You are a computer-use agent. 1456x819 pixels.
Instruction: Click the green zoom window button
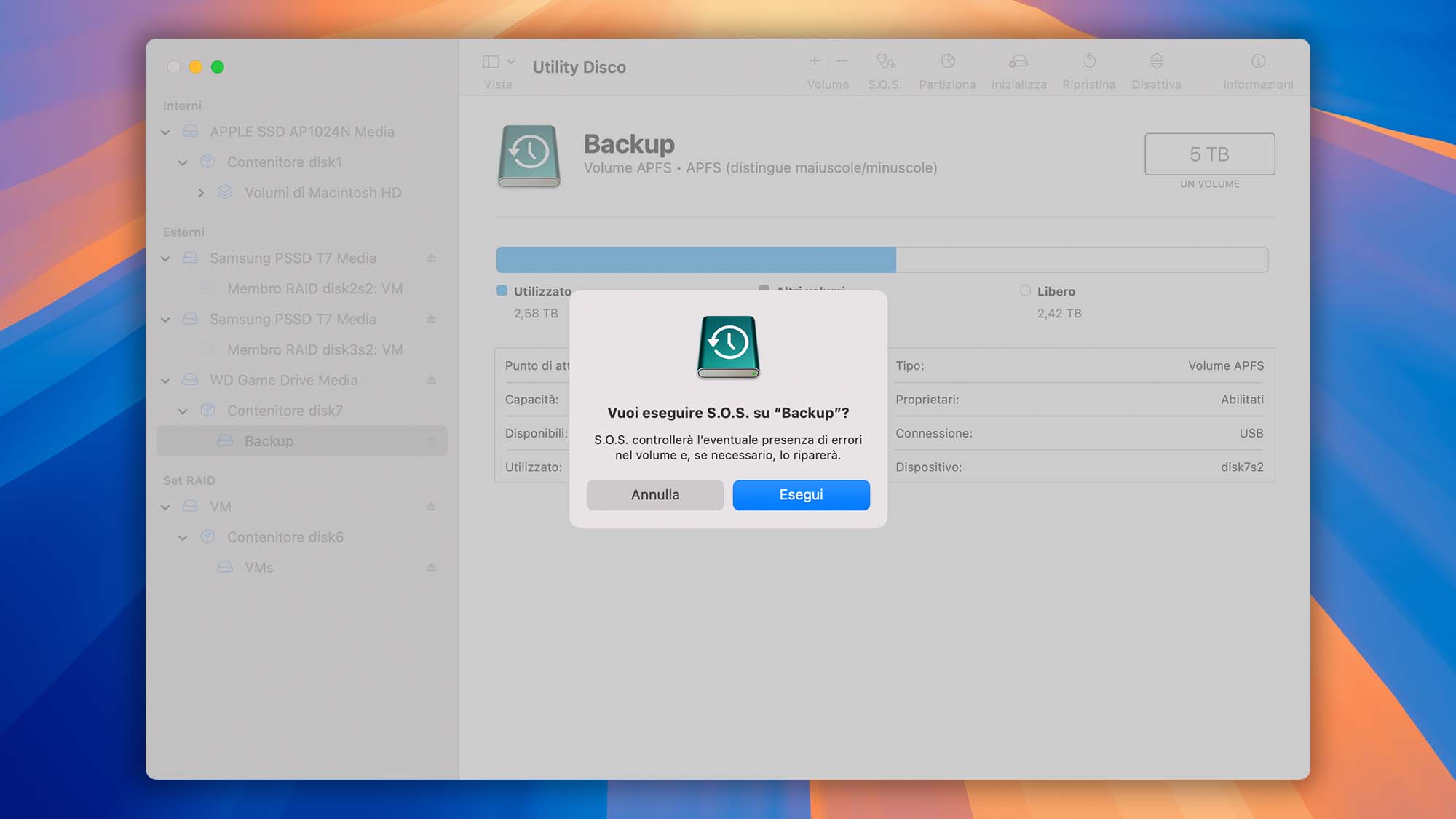click(217, 67)
